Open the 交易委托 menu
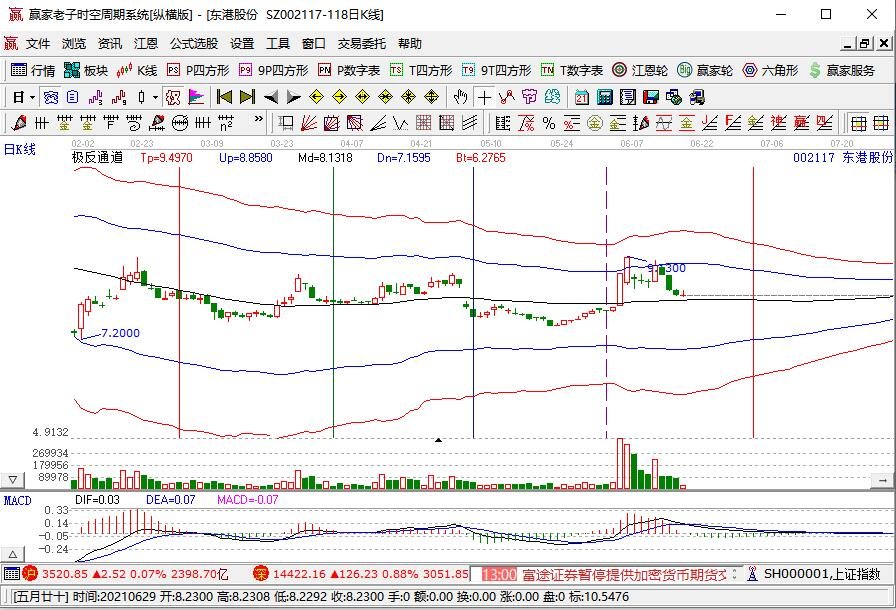 (x=361, y=43)
